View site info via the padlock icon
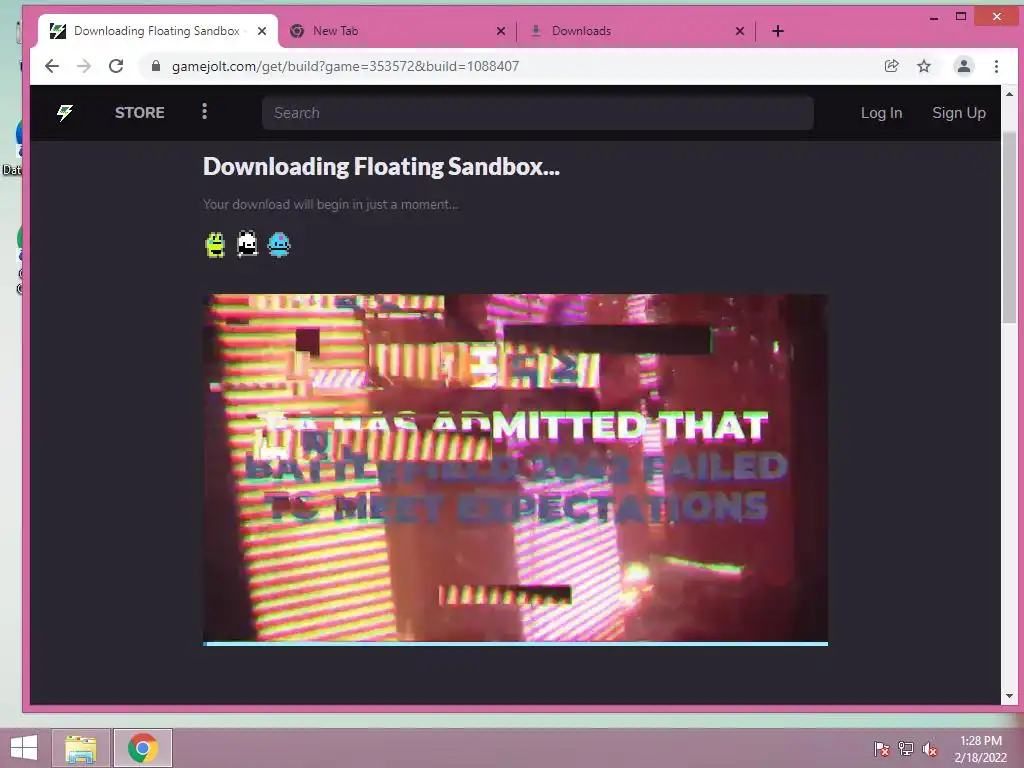The width and height of the screenshot is (1024, 768). point(155,66)
